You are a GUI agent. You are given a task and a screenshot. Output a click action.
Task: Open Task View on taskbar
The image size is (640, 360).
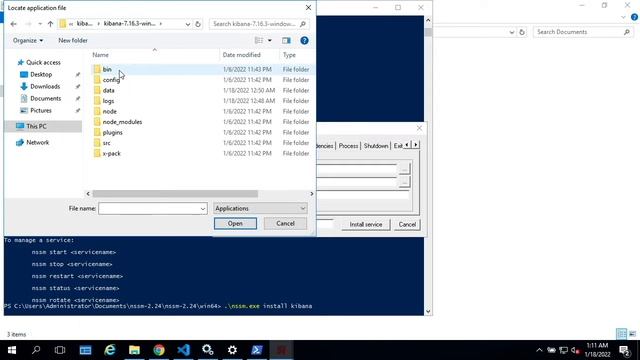point(60,350)
